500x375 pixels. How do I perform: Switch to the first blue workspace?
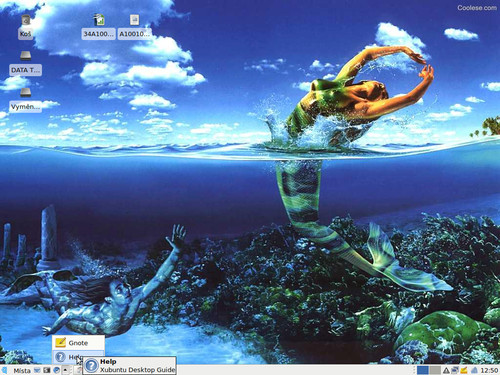click(423, 370)
